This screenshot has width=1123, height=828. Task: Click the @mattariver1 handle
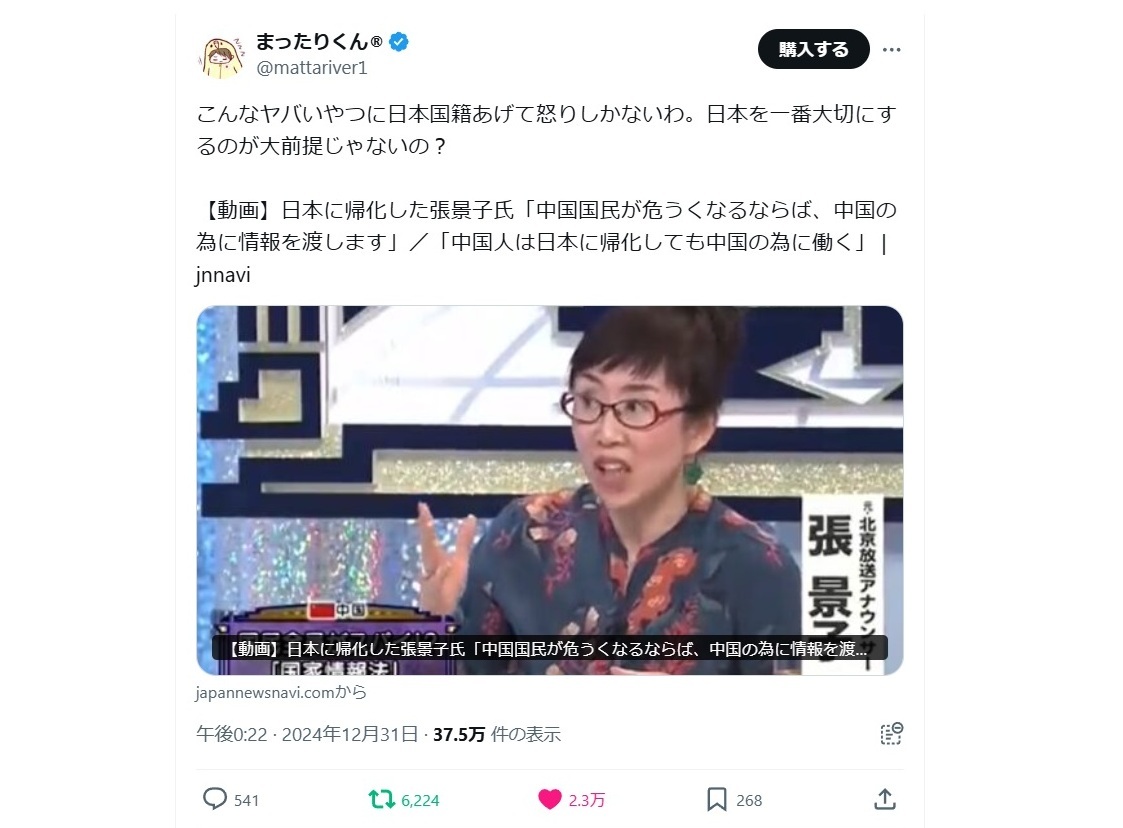click(312, 68)
